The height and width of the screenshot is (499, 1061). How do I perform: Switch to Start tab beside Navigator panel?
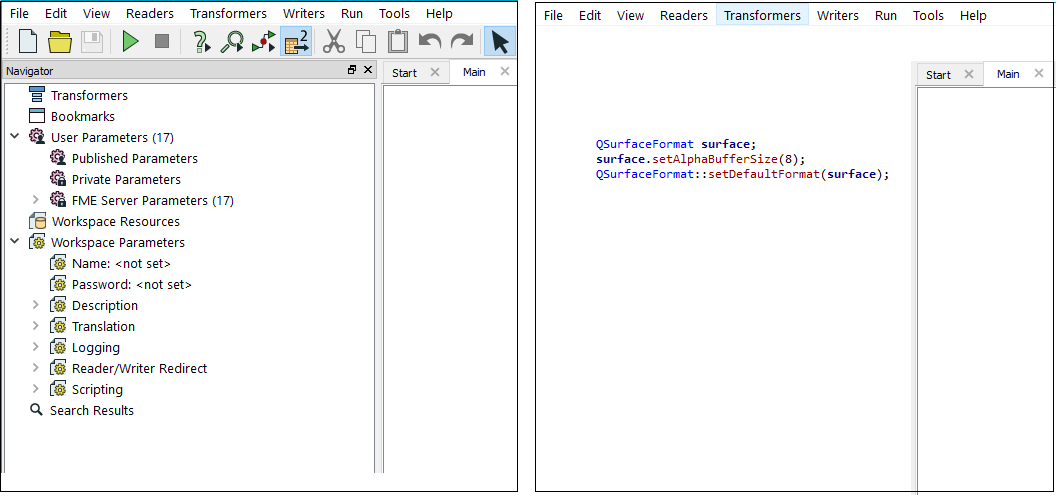tap(405, 73)
